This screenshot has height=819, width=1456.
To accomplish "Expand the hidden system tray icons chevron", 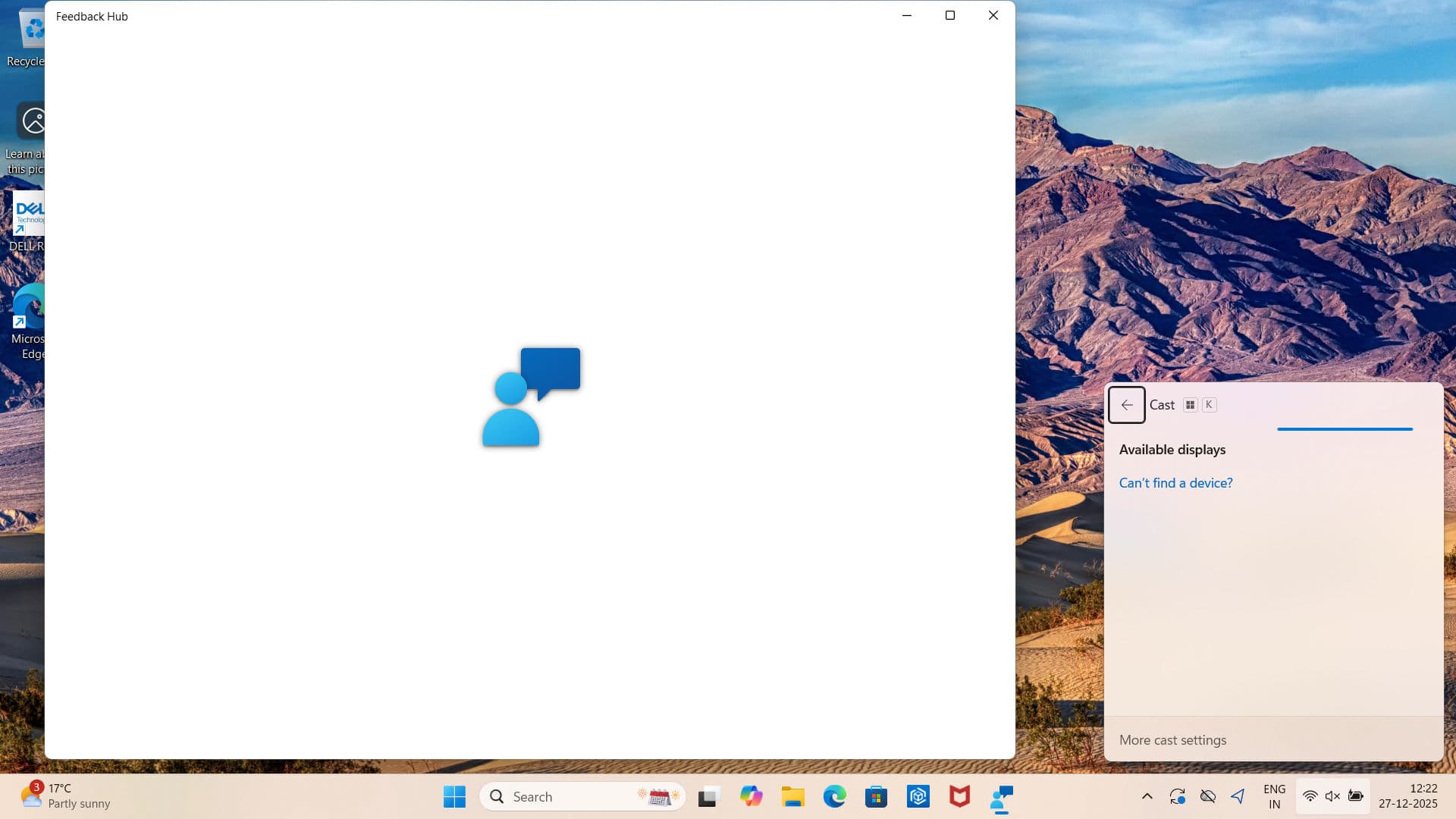I will click(x=1147, y=796).
